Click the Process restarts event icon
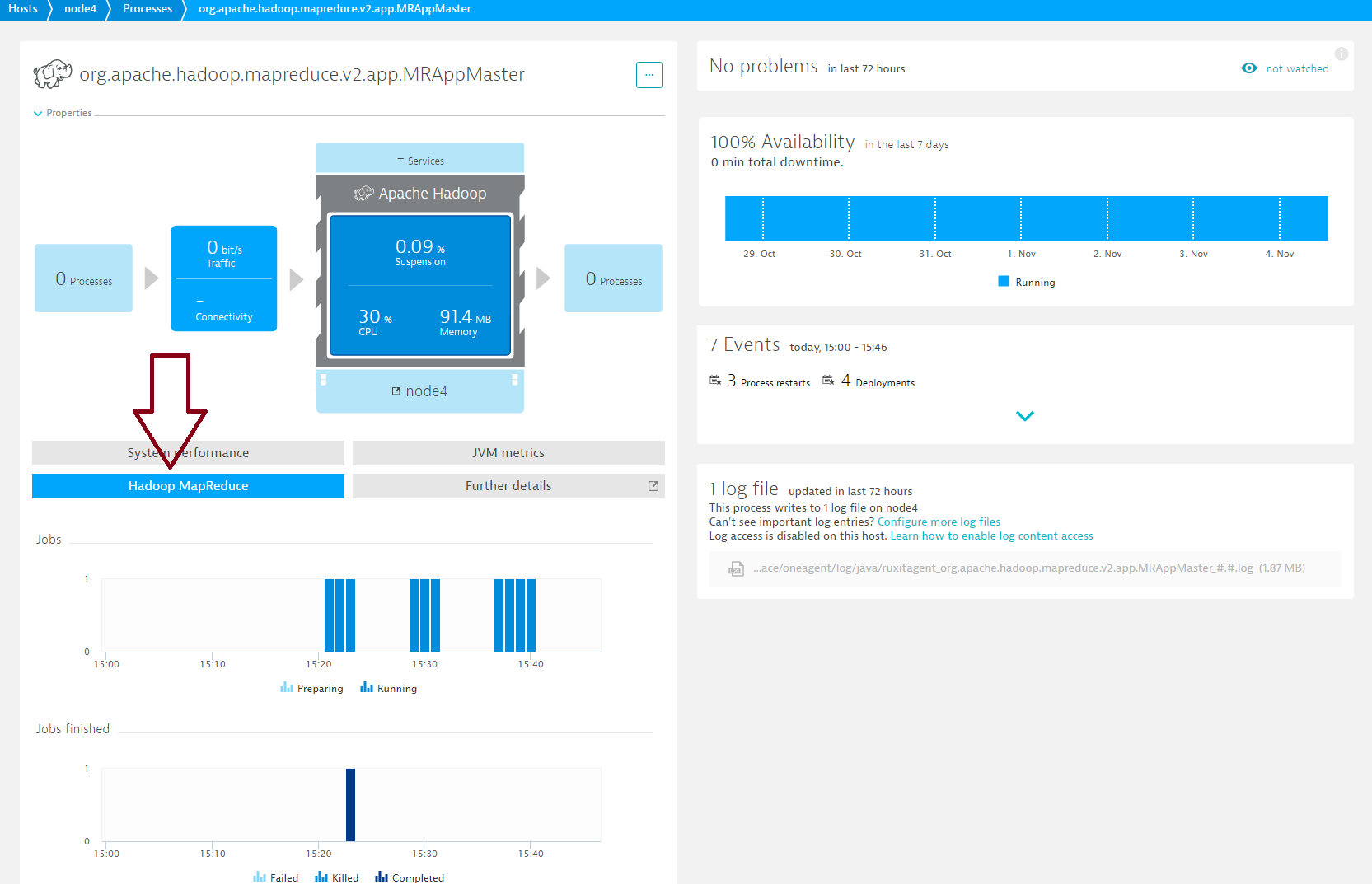1372x884 pixels. point(715,380)
